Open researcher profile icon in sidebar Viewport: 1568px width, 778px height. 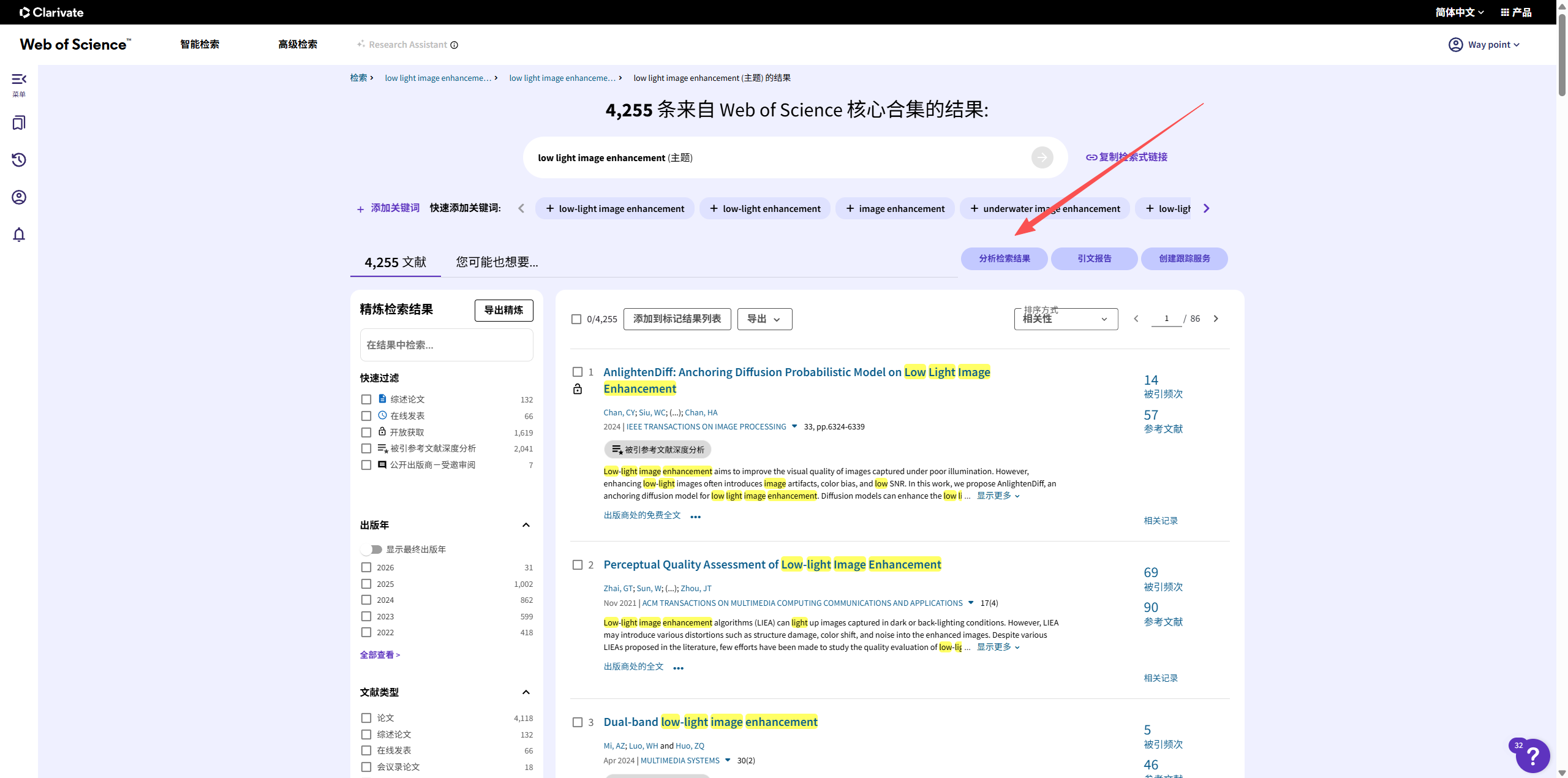click(x=19, y=197)
